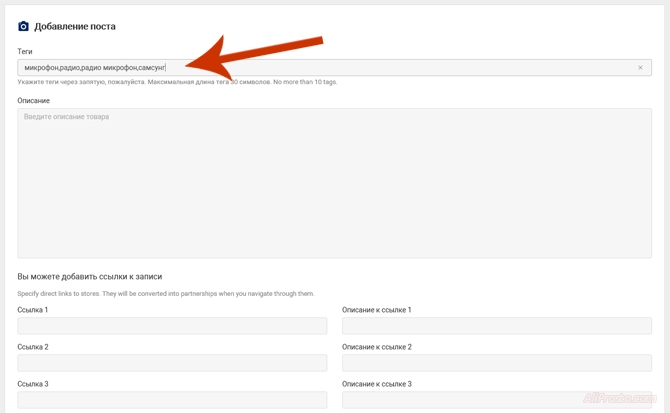Select the Ссылка 2 input box
The image size is (670, 413).
pyautogui.click(x=172, y=363)
